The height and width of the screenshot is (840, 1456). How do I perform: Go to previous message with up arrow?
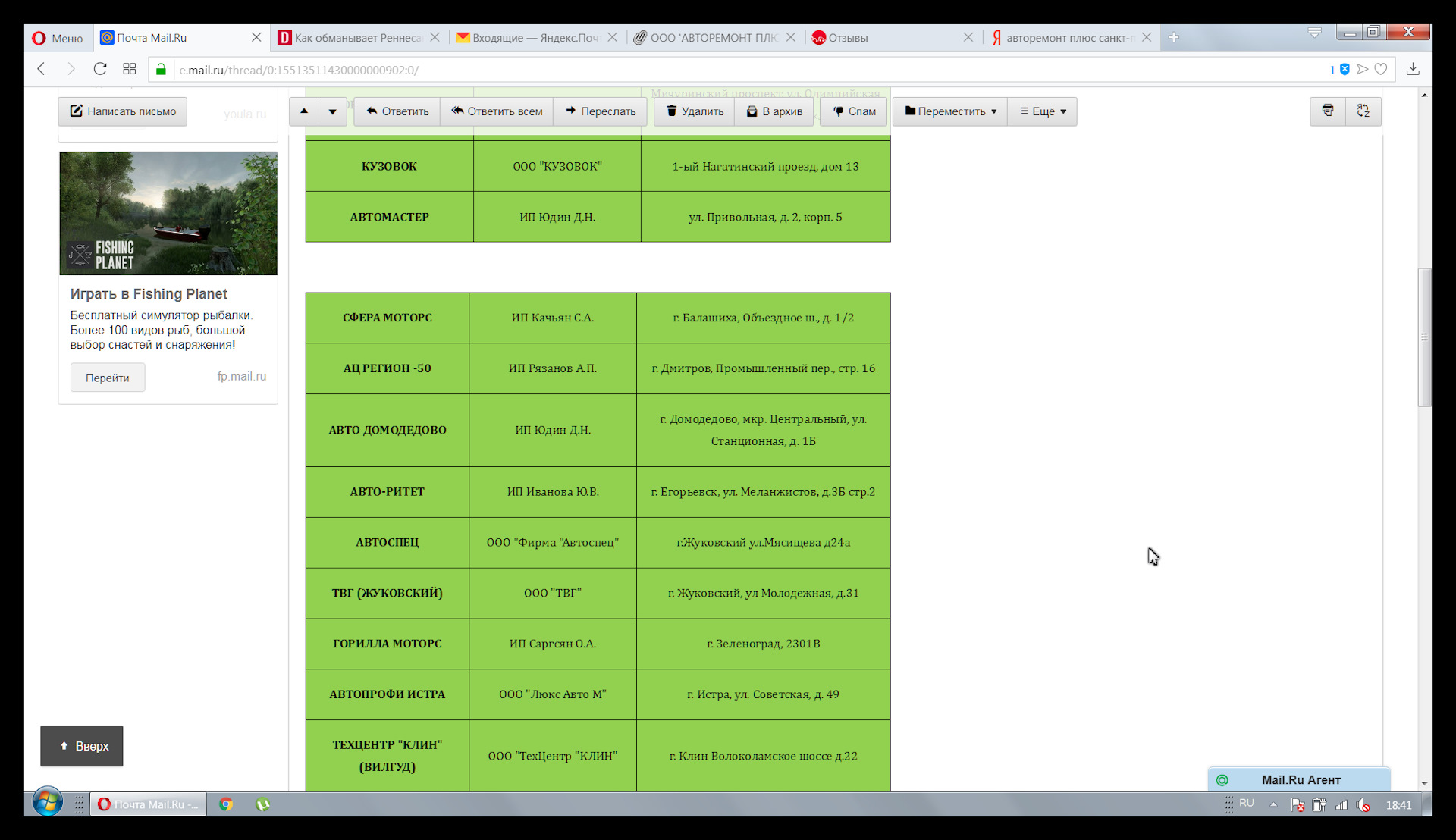(304, 111)
